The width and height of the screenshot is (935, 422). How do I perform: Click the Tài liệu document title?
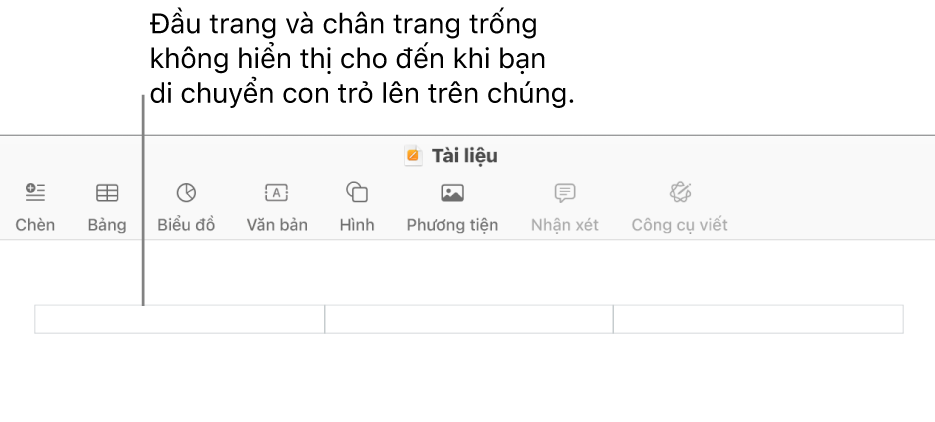coord(464,156)
